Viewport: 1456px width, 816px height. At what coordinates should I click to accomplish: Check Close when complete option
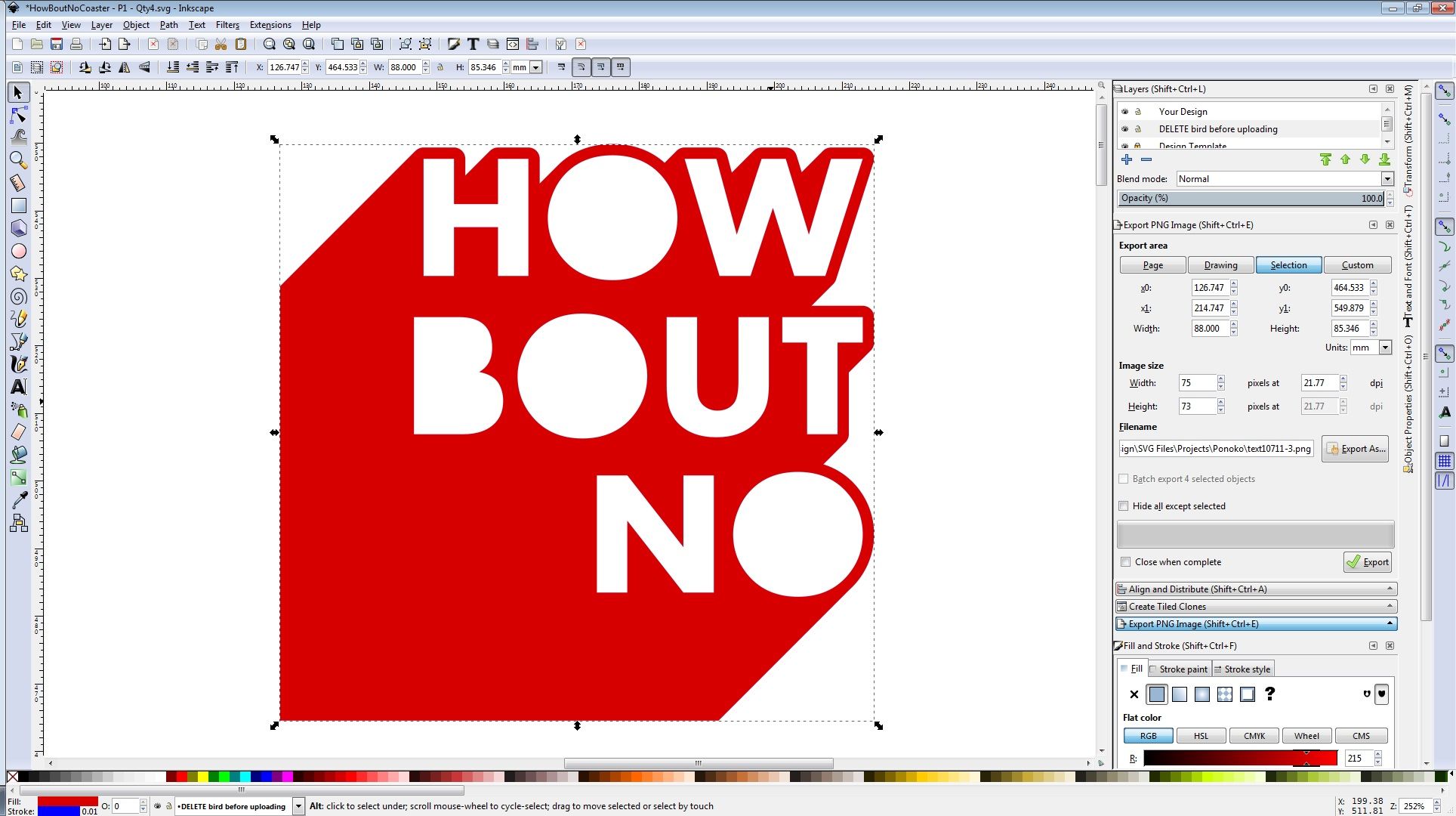1126,562
